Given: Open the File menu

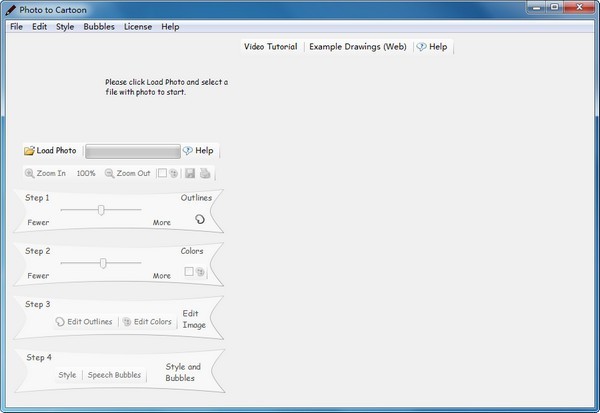Looking at the screenshot, I should coord(16,27).
